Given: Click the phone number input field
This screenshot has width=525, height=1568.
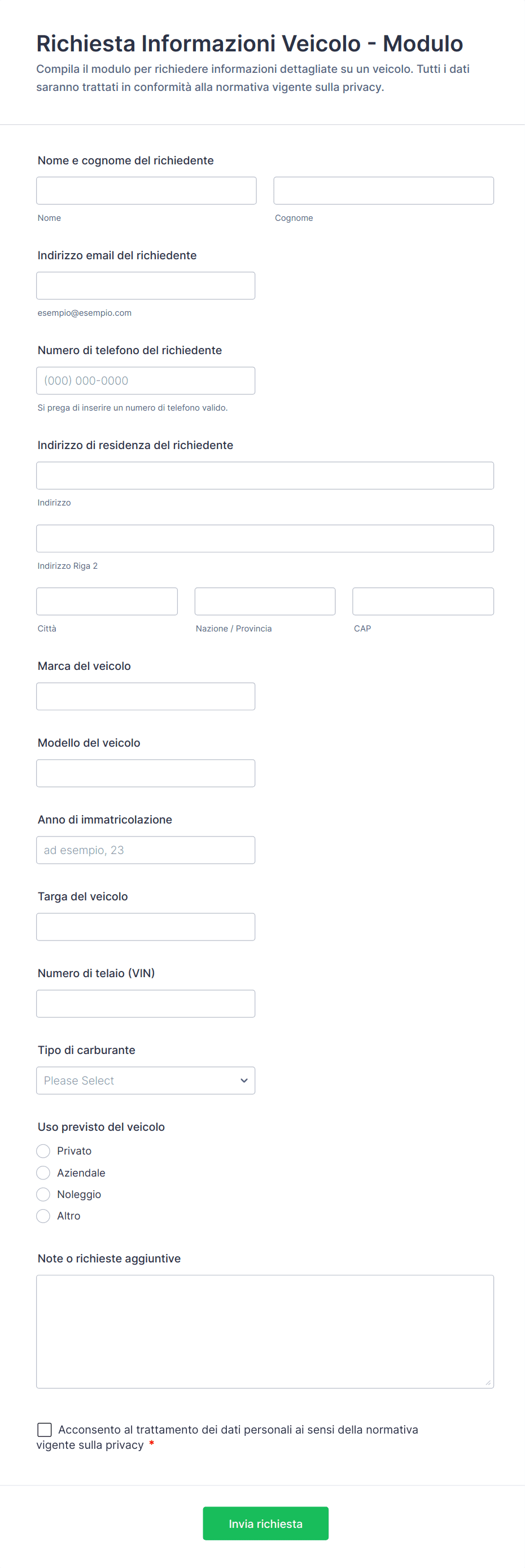Looking at the screenshot, I should (146, 381).
